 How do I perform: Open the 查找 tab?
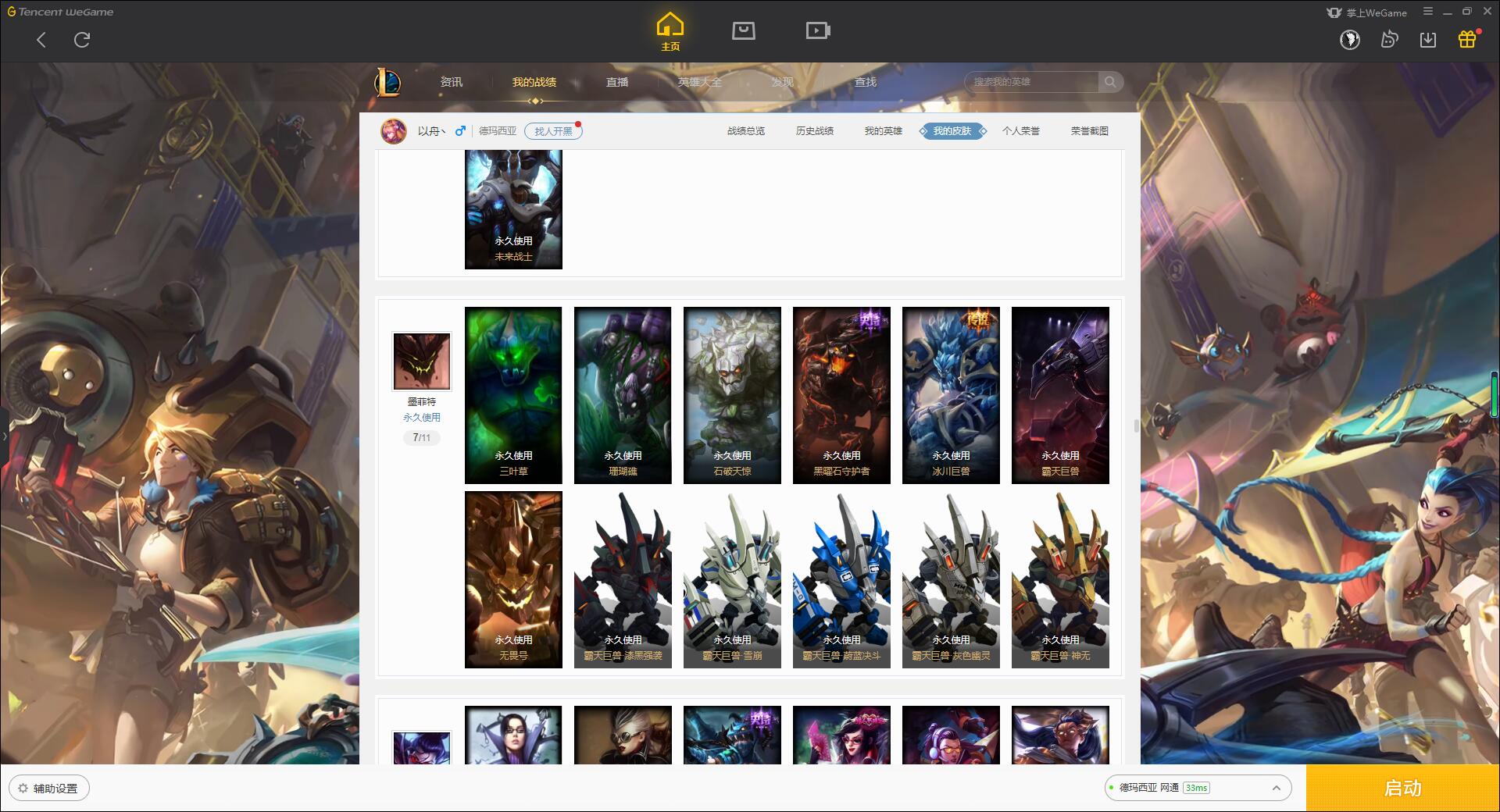coord(866,82)
